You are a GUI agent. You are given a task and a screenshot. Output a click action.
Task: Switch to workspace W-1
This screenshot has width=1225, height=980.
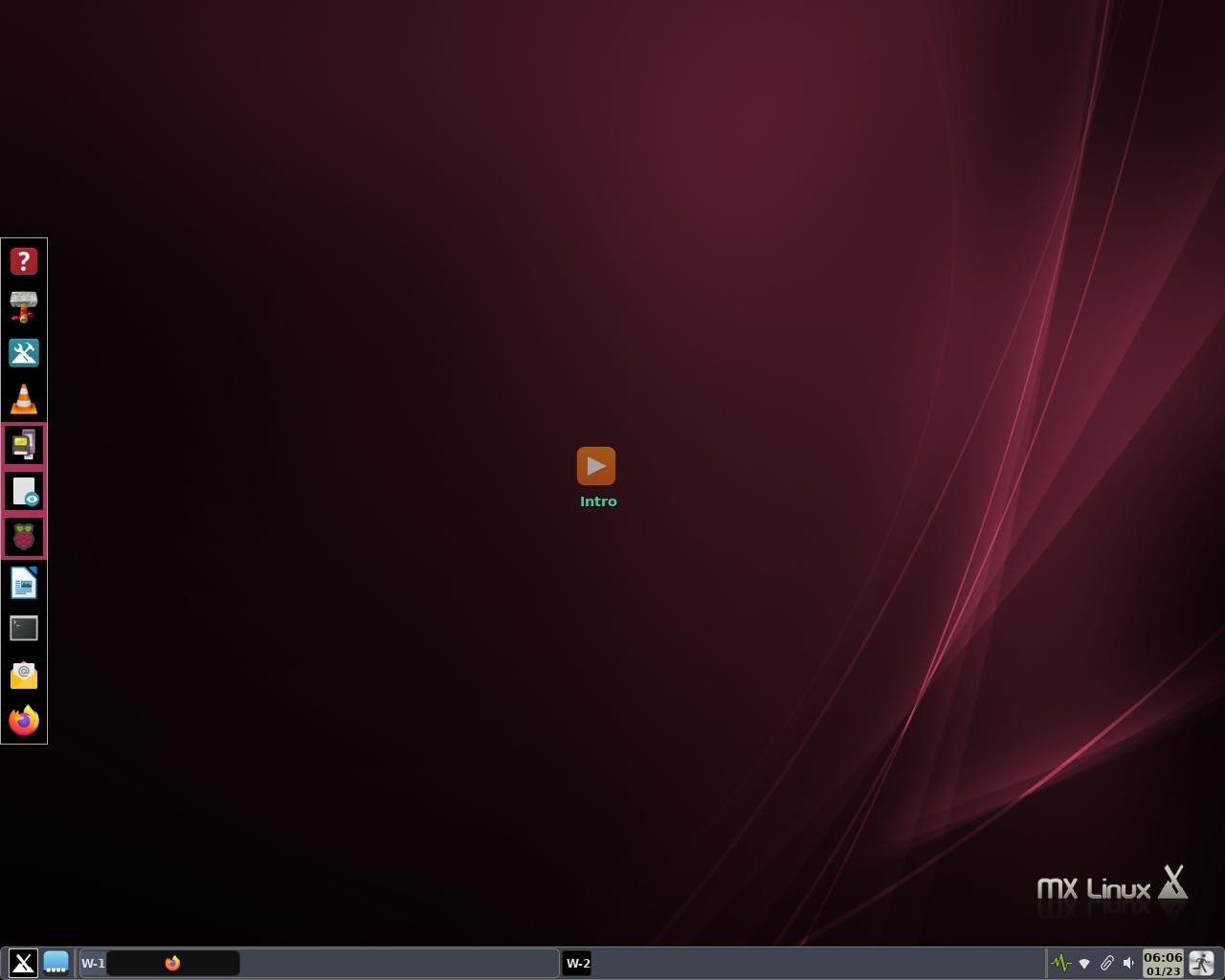93,963
